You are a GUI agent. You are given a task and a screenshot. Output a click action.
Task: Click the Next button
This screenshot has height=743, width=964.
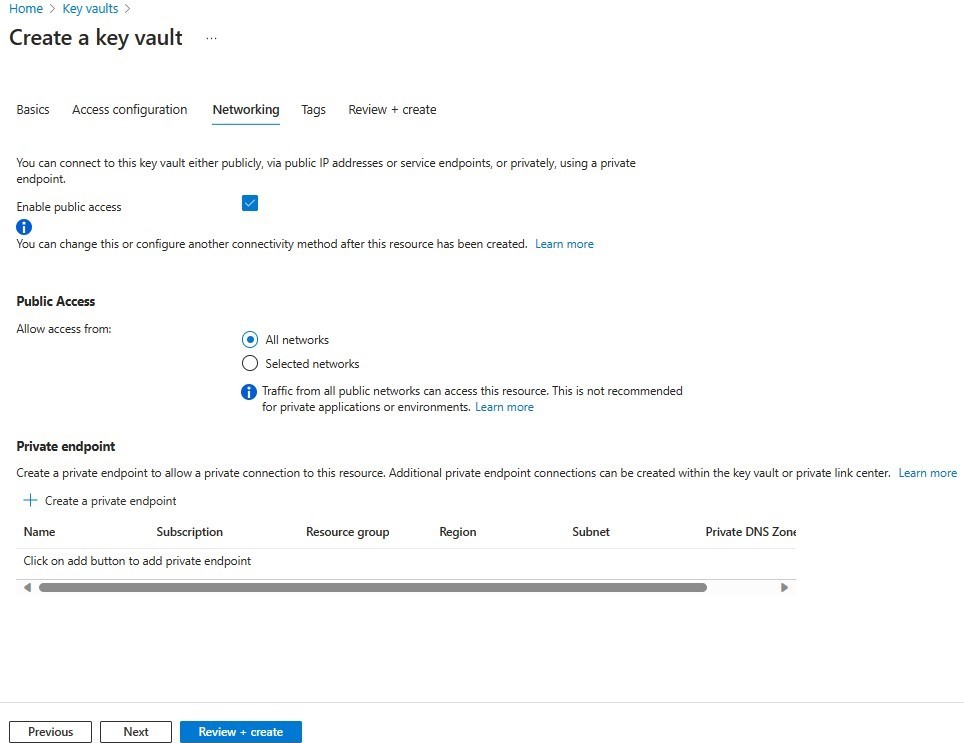(x=135, y=731)
